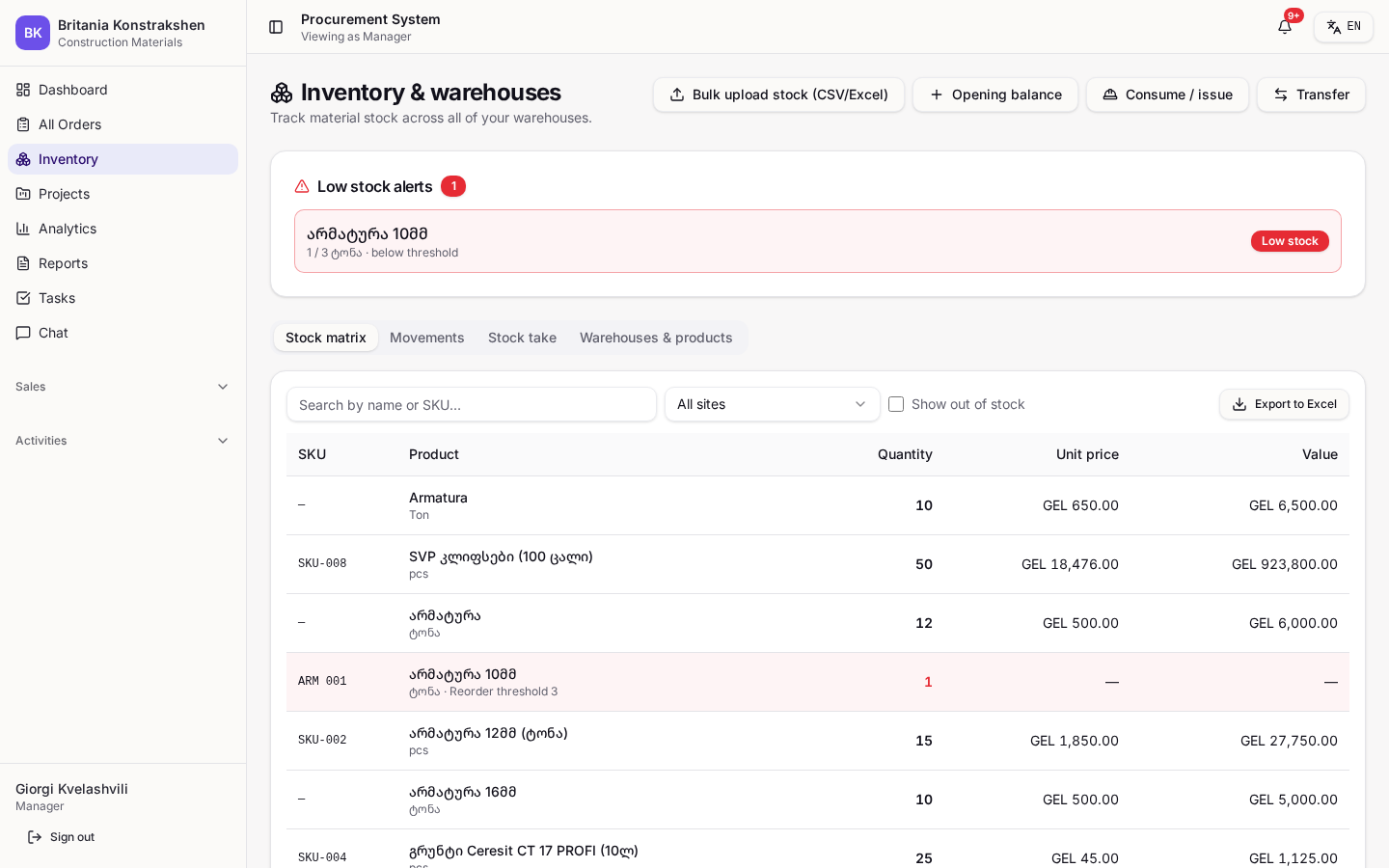Click the ARM 001 SKU cell
Image resolution: width=1389 pixels, height=868 pixels.
coord(322,682)
